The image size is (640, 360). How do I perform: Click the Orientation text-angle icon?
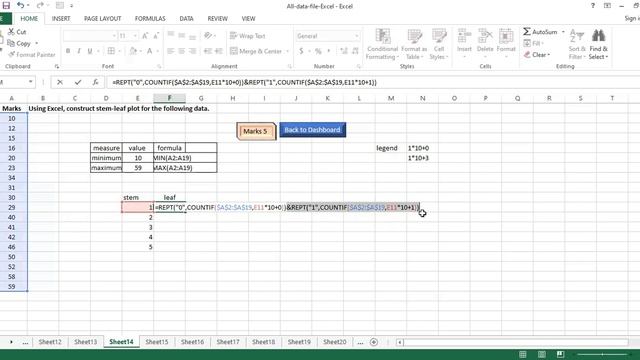208,36
